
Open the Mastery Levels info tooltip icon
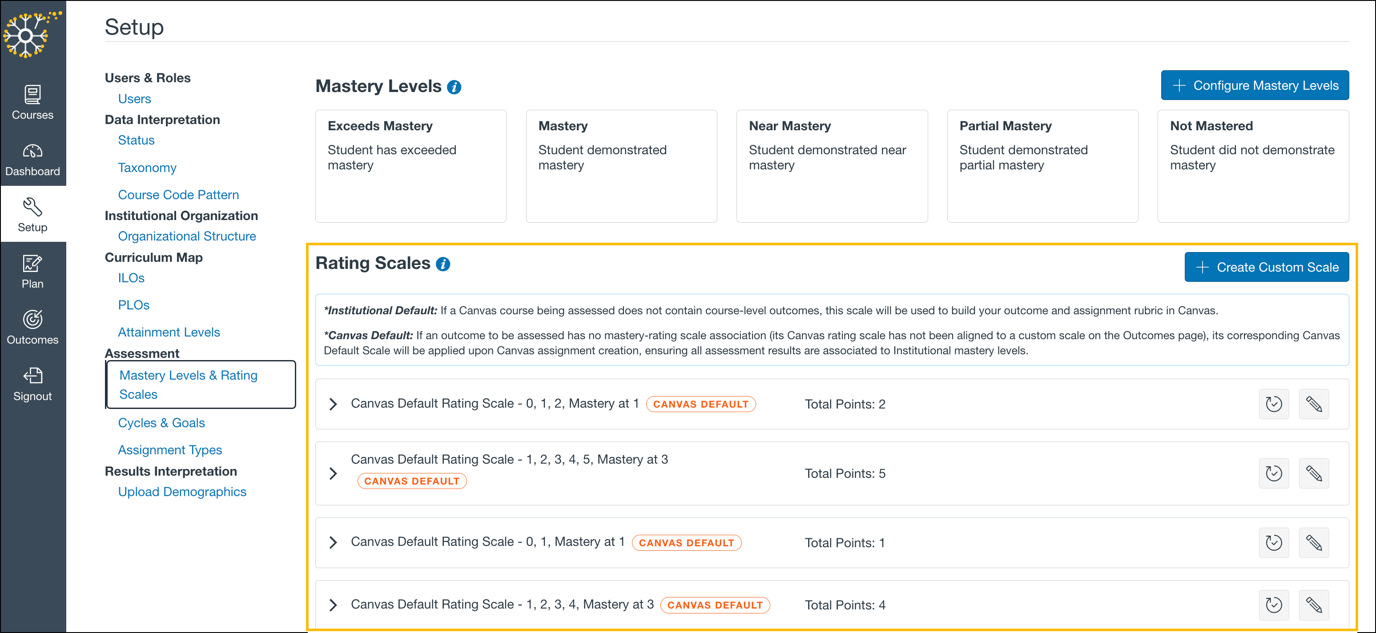pos(455,86)
